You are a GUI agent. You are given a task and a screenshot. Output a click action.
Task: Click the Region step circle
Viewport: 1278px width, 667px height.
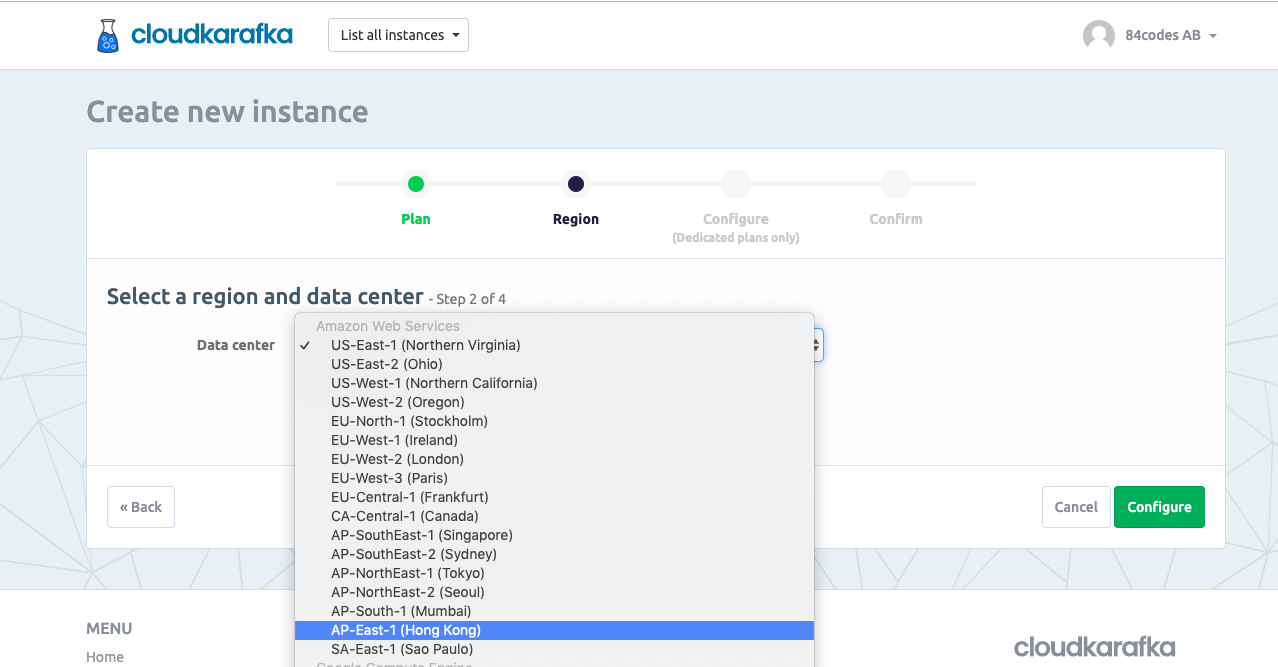[x=576, y=184]
